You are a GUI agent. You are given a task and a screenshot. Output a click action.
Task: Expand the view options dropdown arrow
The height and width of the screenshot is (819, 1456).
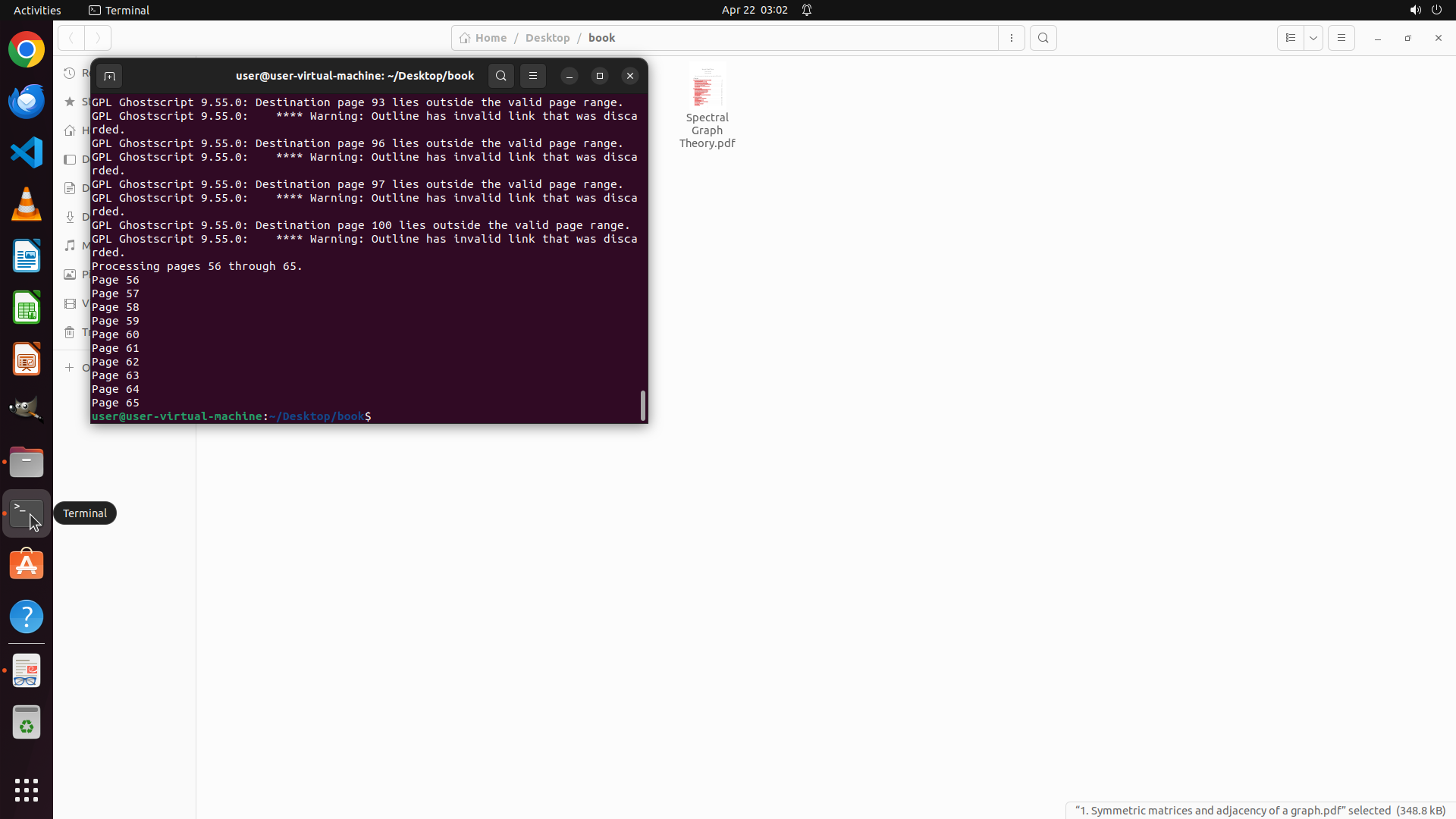[1313, 38]
